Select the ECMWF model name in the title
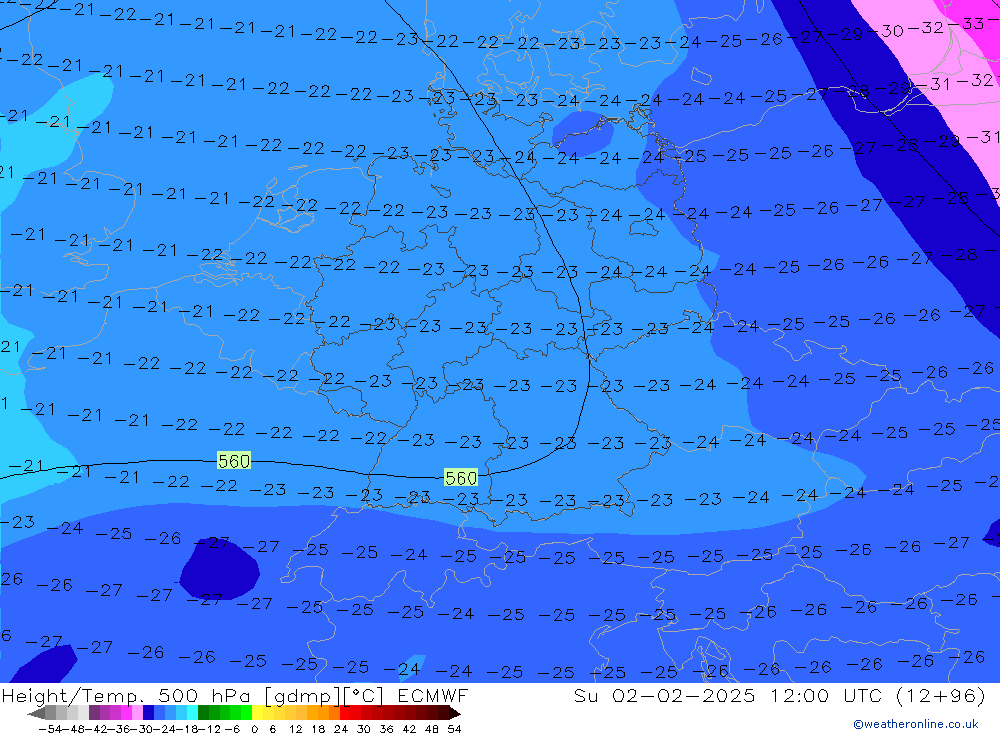The height and width of the screenshot is (733, 1000). click(x=432, y=695)
